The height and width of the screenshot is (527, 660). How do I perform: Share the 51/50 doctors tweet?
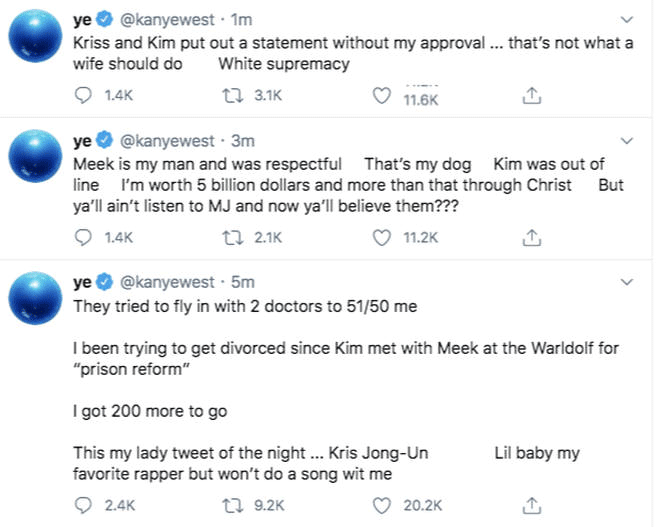click(533, 503)
